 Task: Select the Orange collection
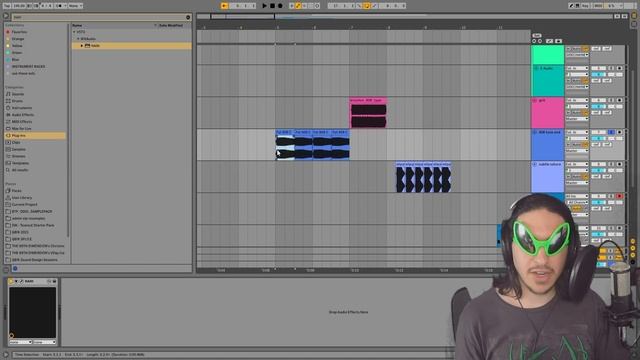pos(18,39)
